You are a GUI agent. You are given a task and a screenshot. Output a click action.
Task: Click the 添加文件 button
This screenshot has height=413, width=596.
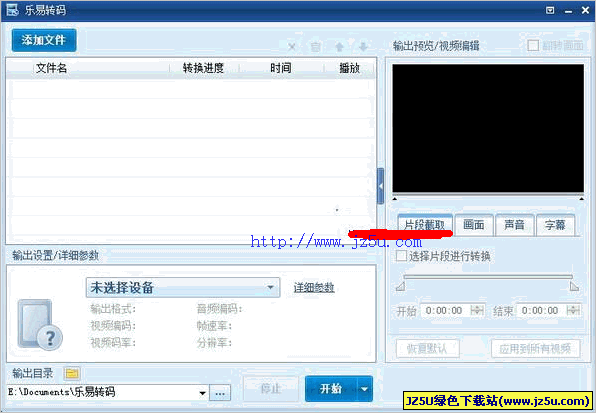pos(44,40)
